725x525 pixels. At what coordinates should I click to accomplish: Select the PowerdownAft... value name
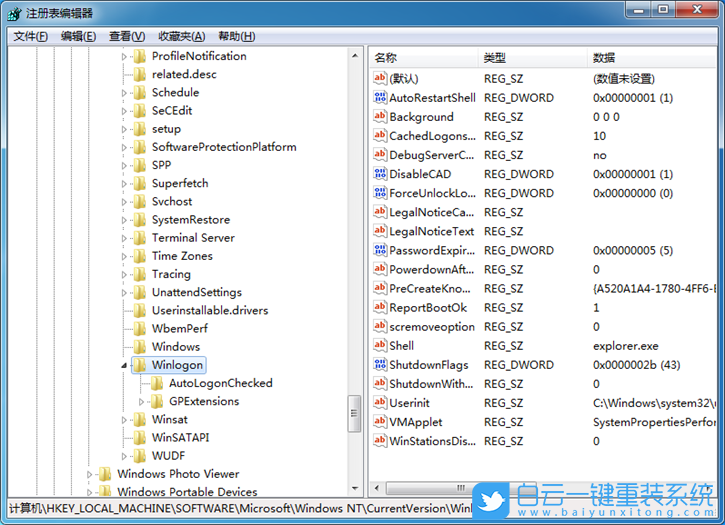coord(431,269)
